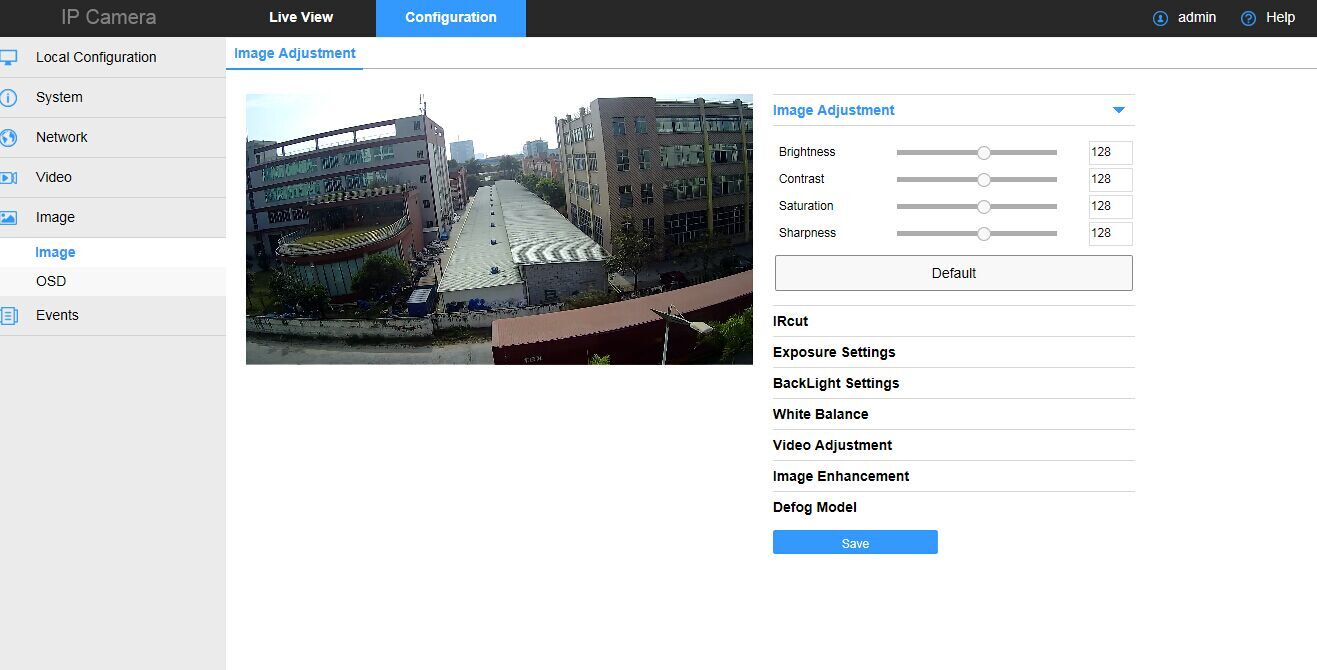
Task: Click the Brightness slider handle
Action: click(984, 153)
